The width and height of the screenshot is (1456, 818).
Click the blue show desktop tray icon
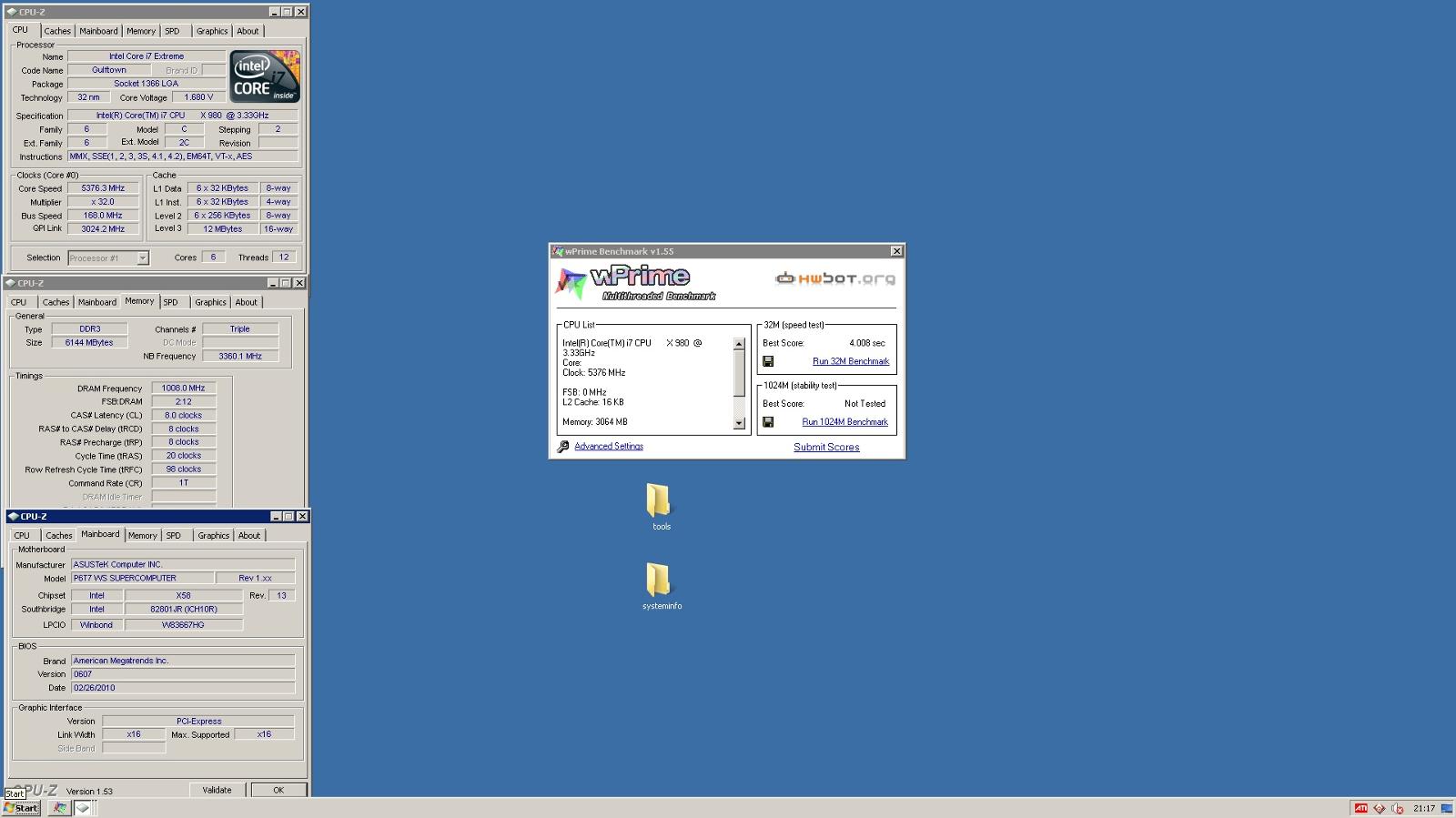coord(1447,808)
